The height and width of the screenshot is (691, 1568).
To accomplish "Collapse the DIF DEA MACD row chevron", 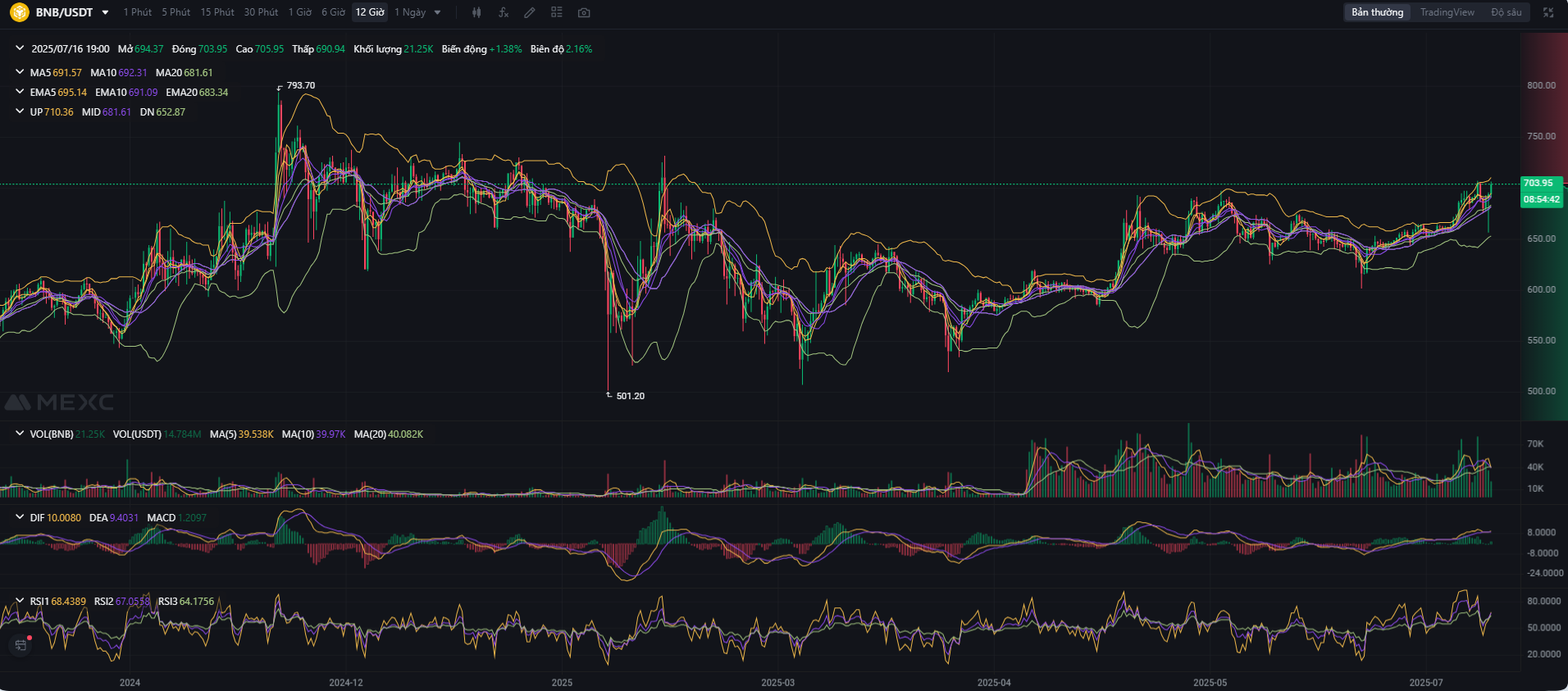I will pyautogui.click(x=20, y=517).
